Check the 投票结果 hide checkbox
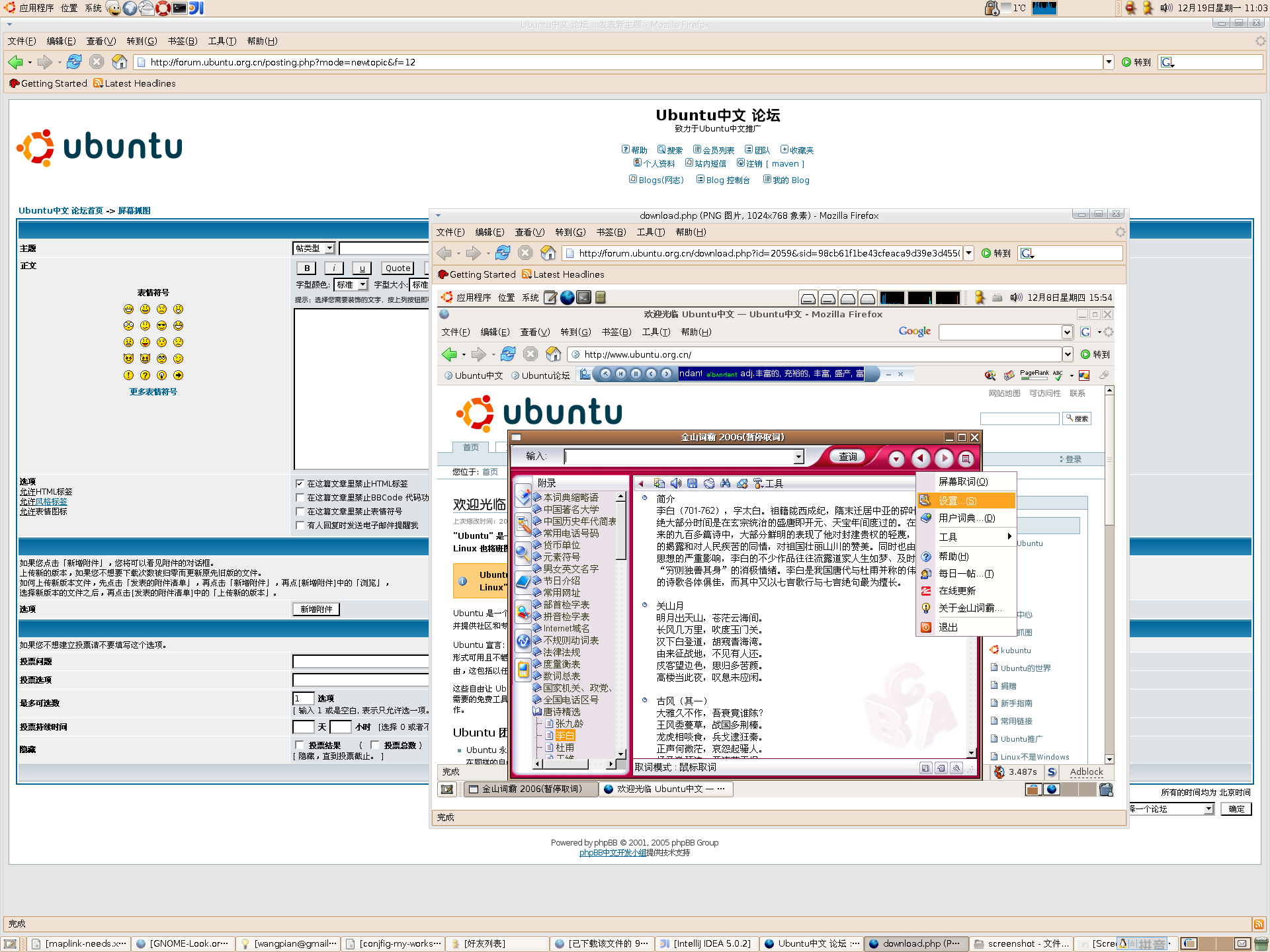 (x=300, y=745)
